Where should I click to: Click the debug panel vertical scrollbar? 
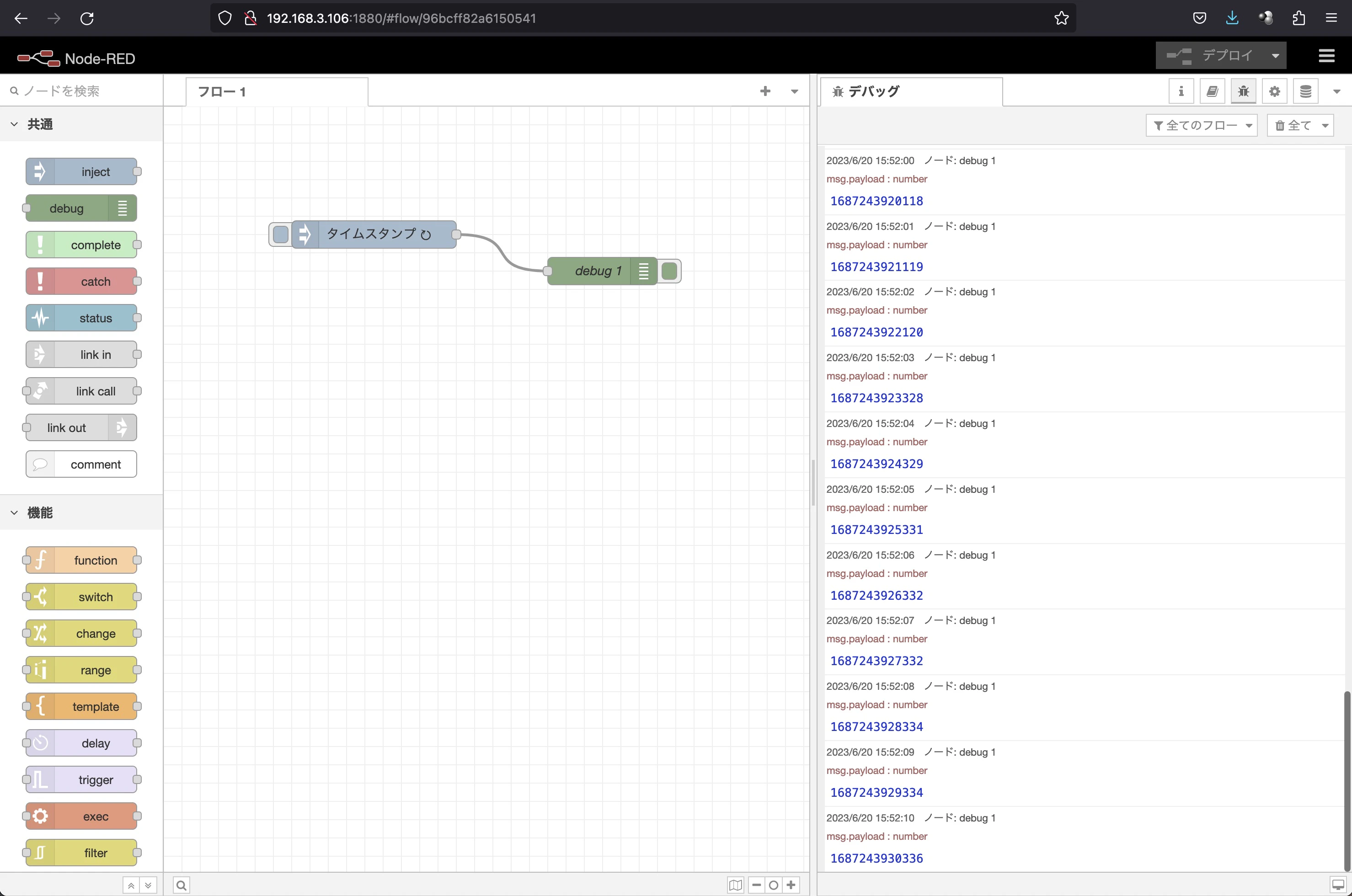coord(1347,781)
